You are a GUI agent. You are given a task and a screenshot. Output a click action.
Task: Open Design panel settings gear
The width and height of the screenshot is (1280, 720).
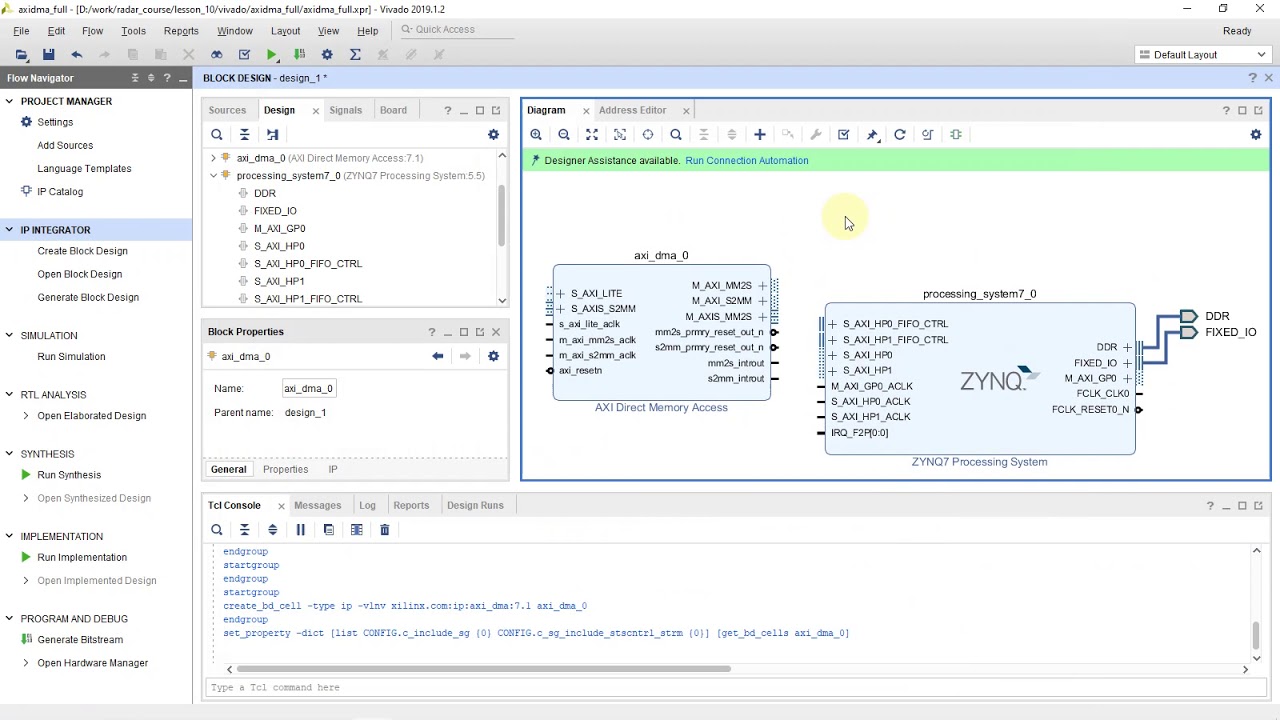tap(493, 135)
